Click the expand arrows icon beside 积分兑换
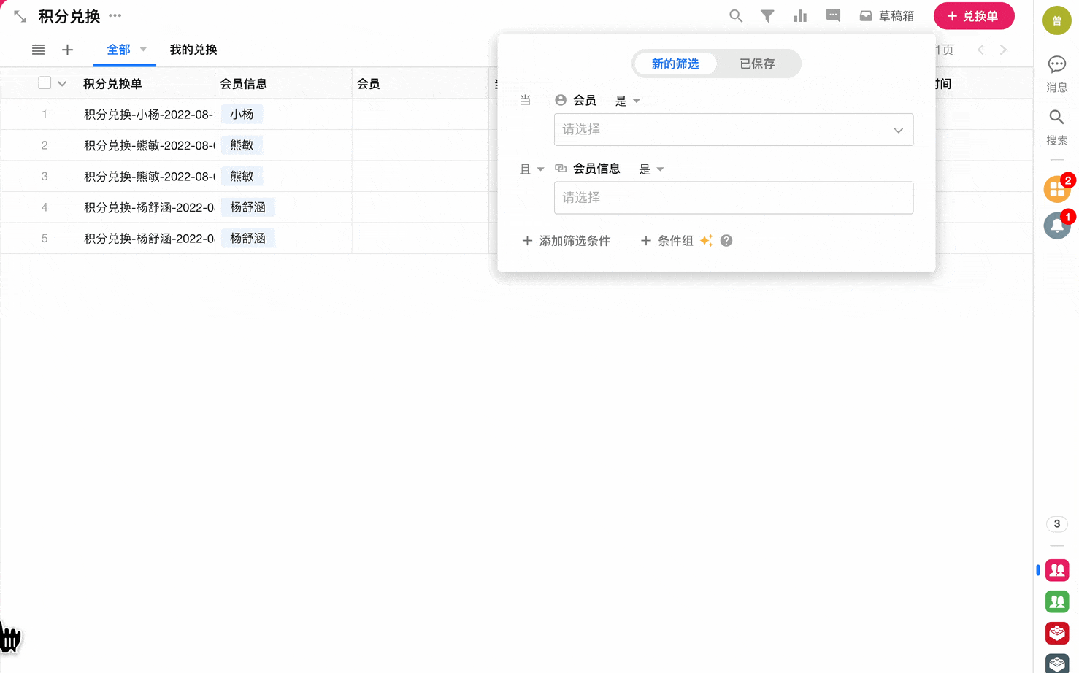The width and height of the screenshot is (1079, 673). pos(20,17)
